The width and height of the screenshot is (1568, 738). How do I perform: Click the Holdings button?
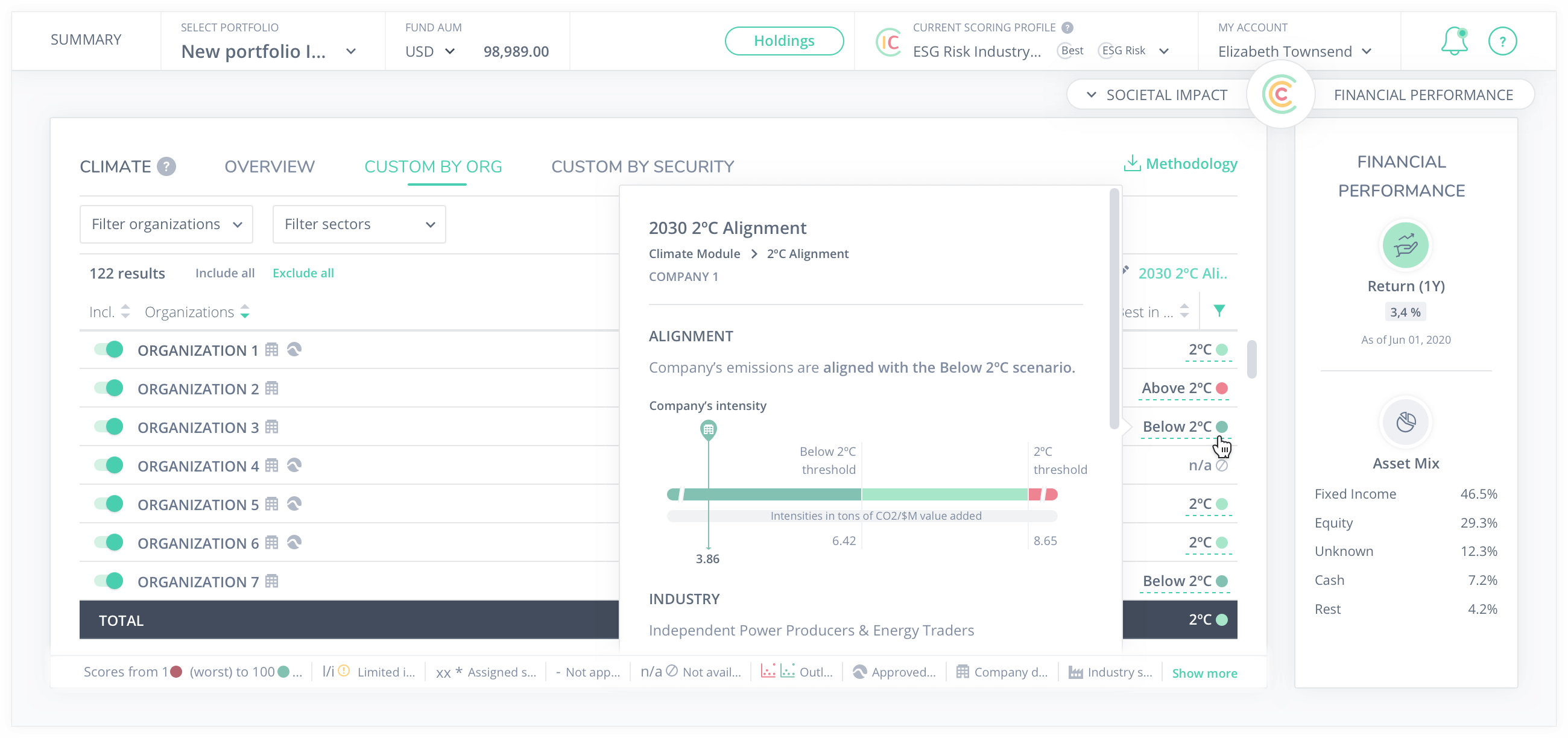click(x=783, y=41)
